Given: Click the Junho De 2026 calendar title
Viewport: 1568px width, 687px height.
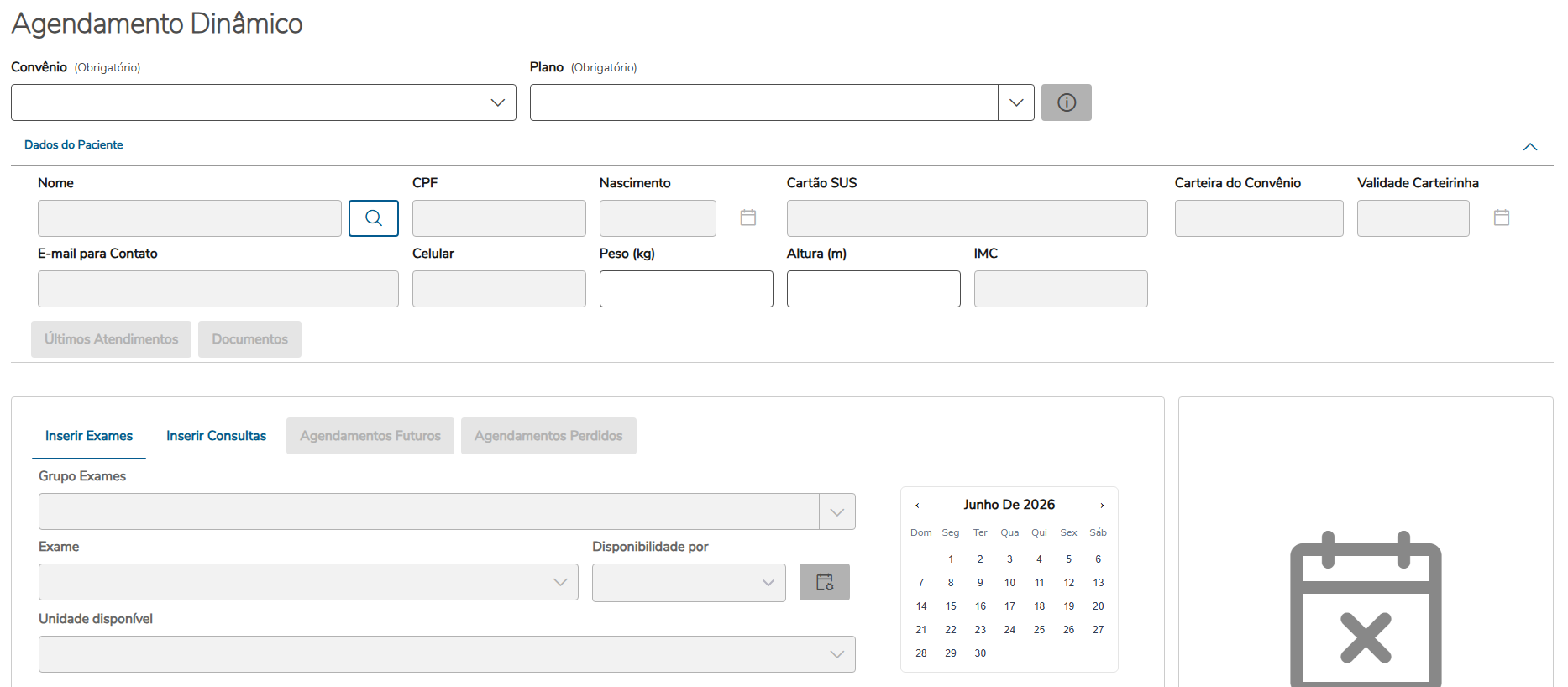Looking at the screenshot, I should [1009, 505].
